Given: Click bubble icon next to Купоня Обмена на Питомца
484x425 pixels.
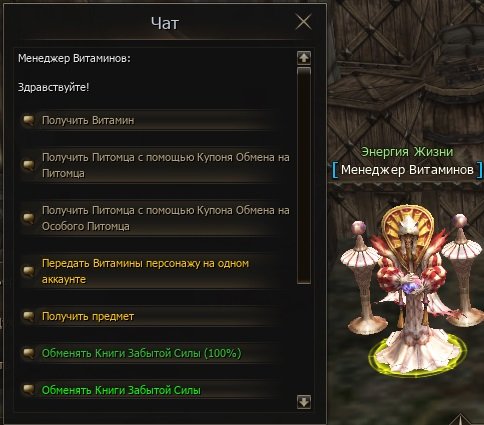Looking at the screenshot, I should [29, 165].
